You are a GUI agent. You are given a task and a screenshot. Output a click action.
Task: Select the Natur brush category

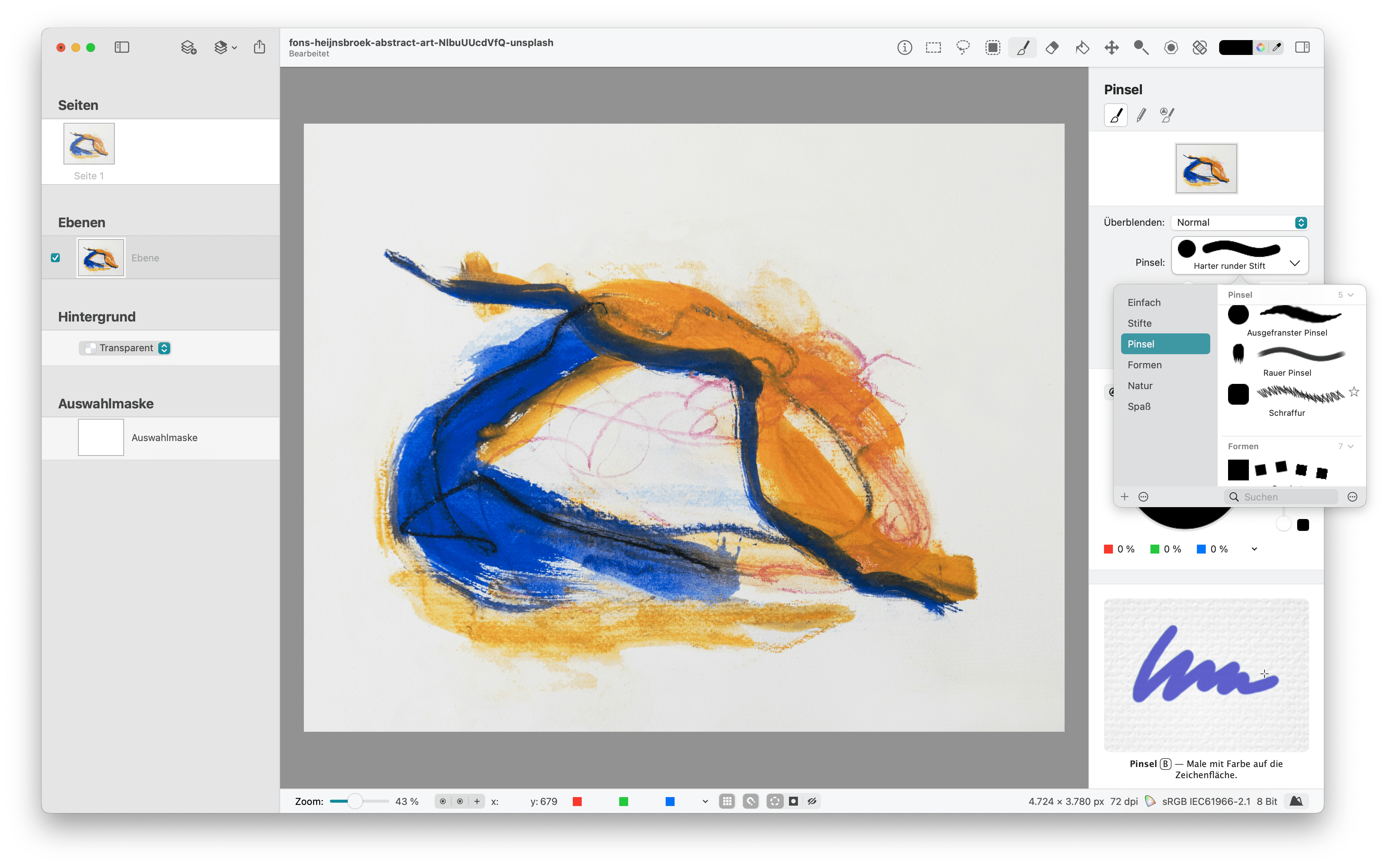(1165, 386)
